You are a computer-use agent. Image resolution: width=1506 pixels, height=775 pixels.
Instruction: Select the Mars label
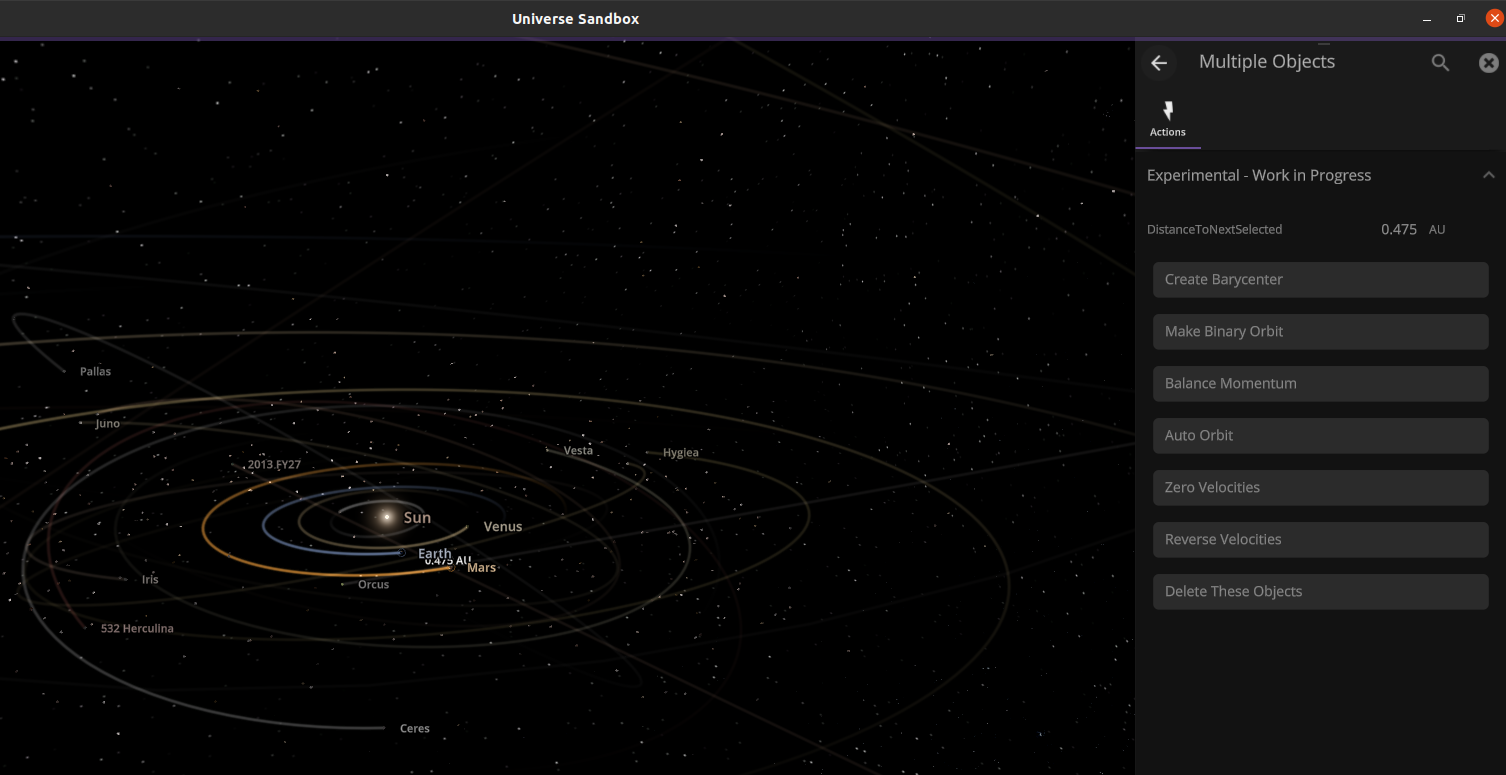[482, 568]
